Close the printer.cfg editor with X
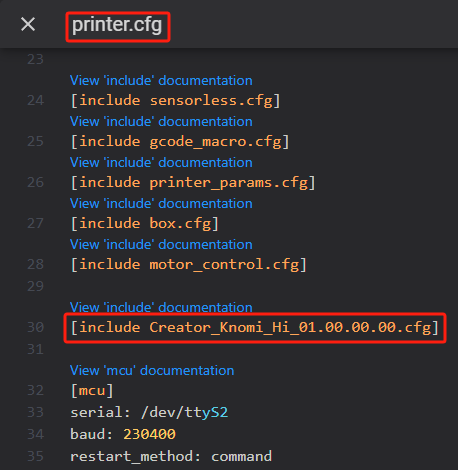 click(x=28, y=24)
